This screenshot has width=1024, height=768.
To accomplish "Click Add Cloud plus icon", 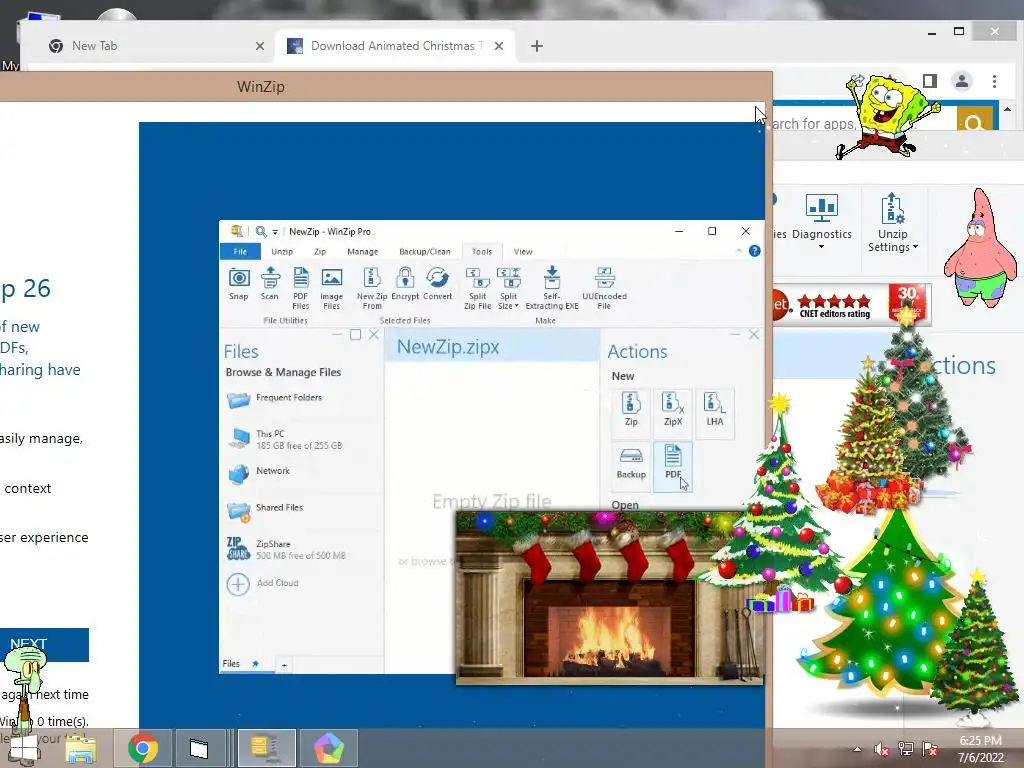I will (238, 583).
